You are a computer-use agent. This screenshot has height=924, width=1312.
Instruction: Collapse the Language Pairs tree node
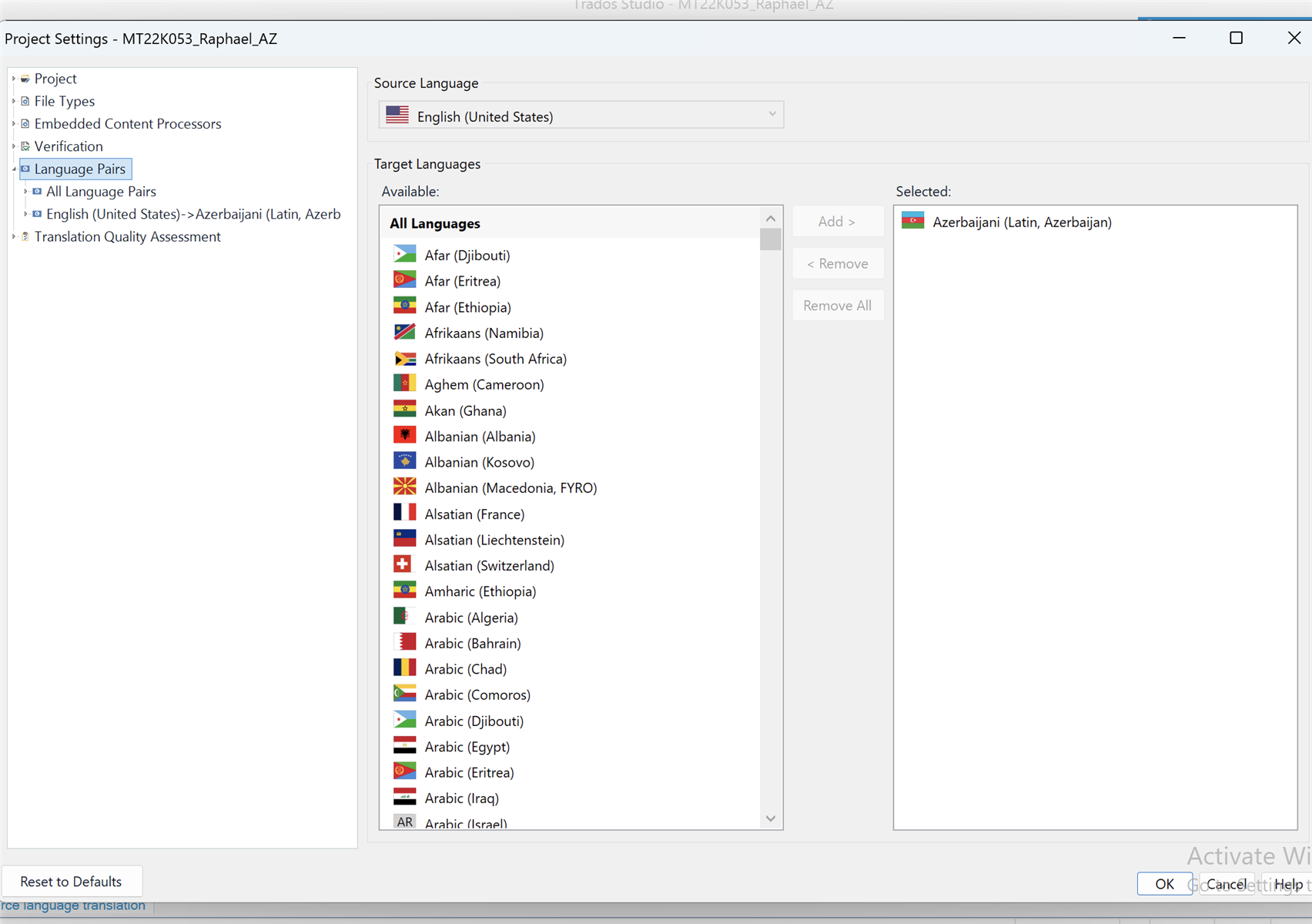tap(14, 169)
